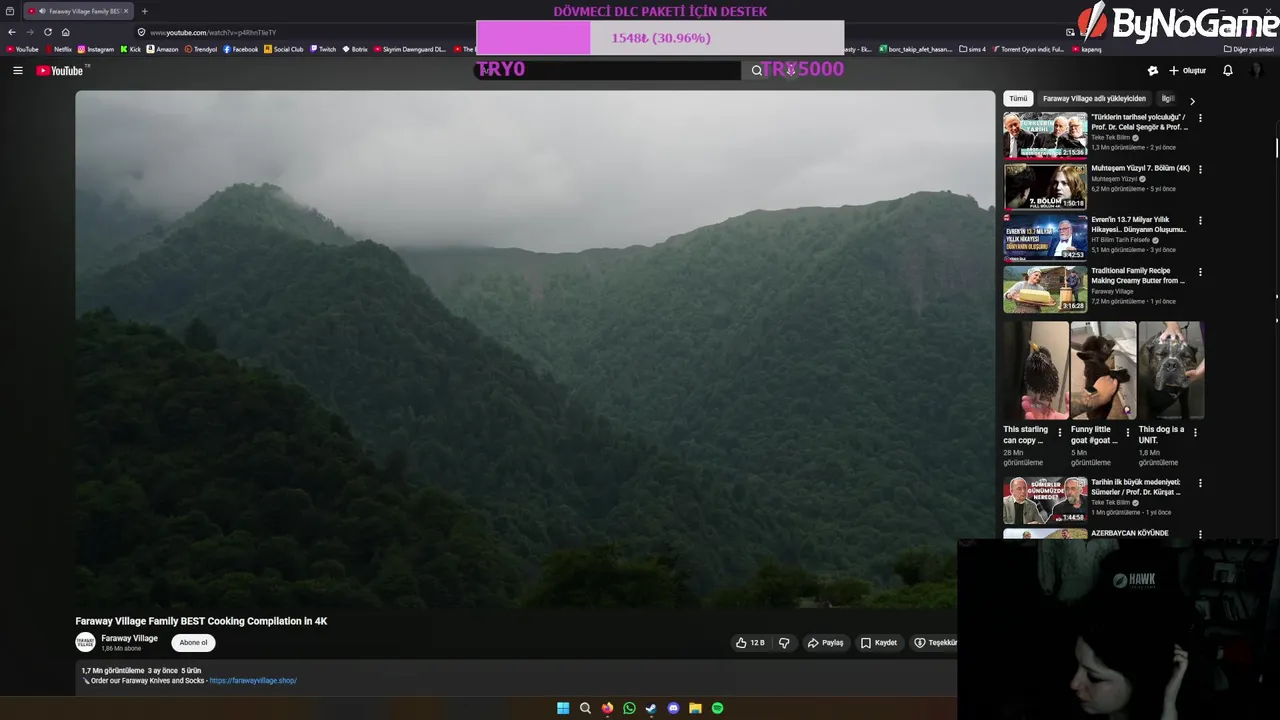Screen dimensions: 1280x720
Task: Click the Faraway Village channel avatar
Action: (x=85, y=642)
